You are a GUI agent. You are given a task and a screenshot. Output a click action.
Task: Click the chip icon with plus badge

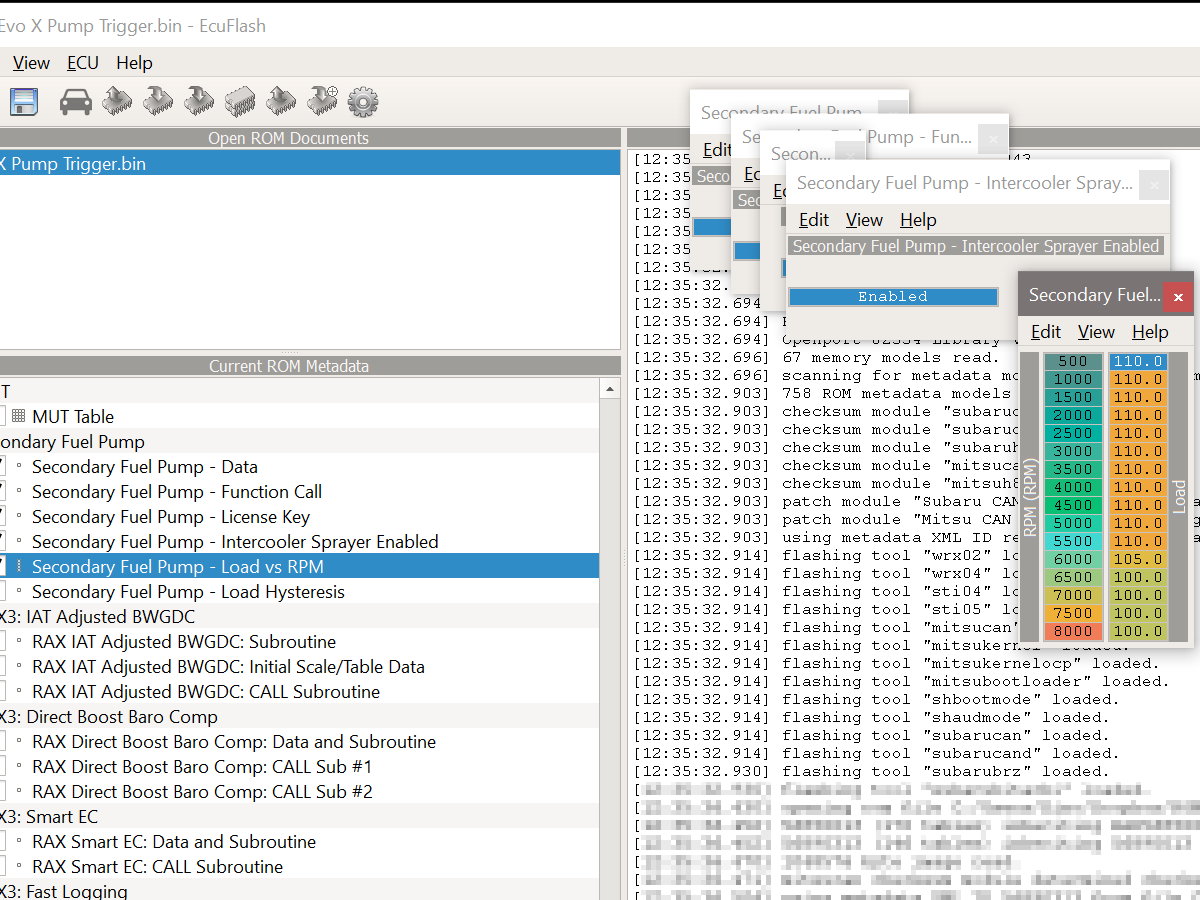pos(322,100)
